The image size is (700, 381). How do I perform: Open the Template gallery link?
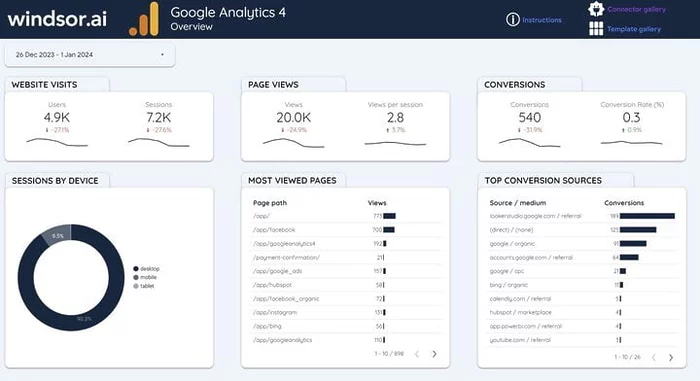633,29
